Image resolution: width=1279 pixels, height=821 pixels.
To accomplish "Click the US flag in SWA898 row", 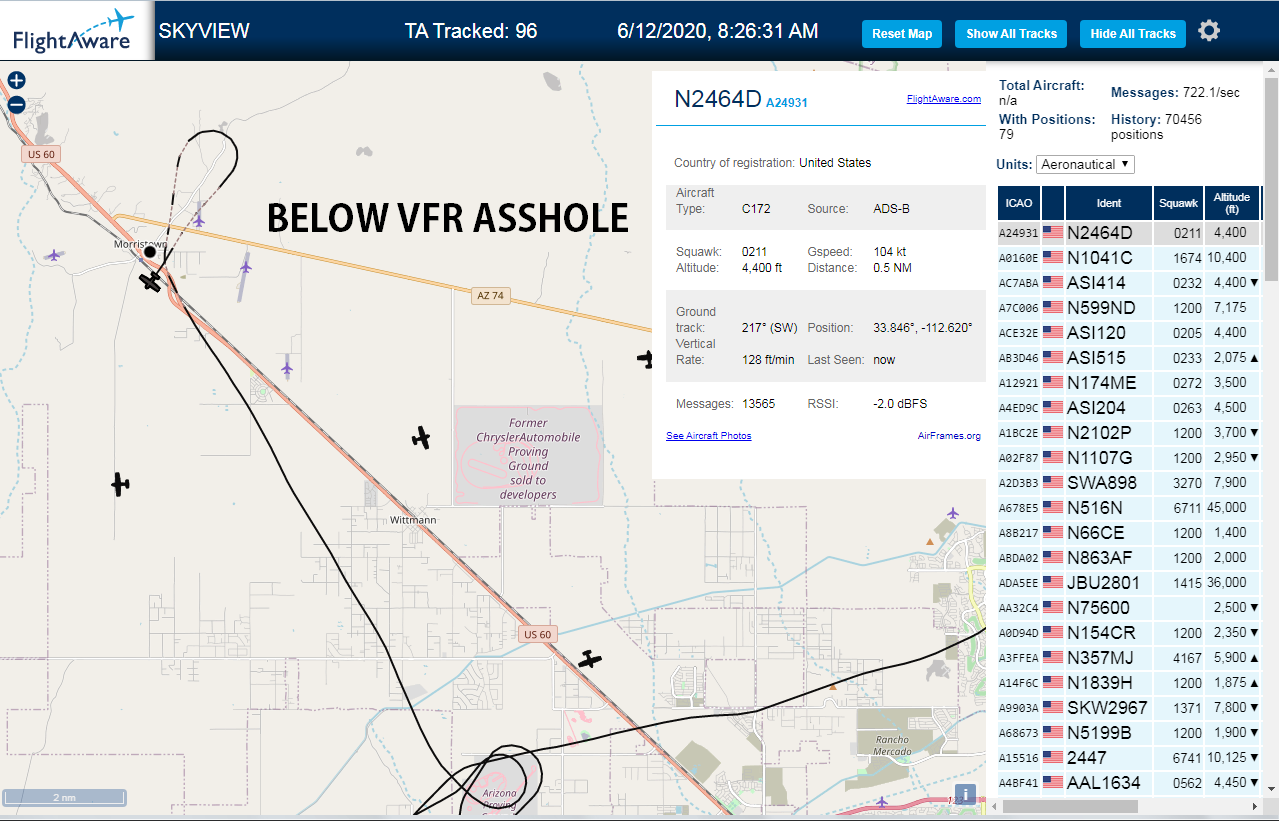I will point(1053,483).
